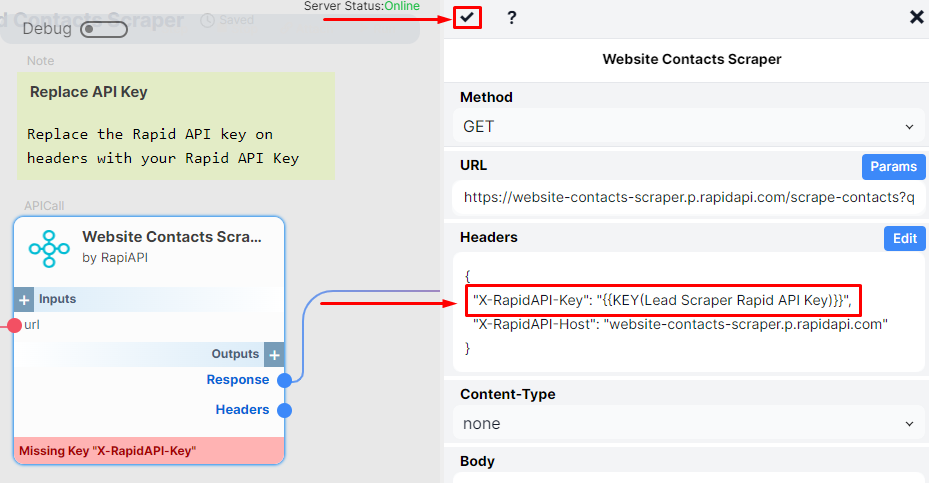Click the Server Status Online indicator
929x483 pixels.
coord(362,6)
